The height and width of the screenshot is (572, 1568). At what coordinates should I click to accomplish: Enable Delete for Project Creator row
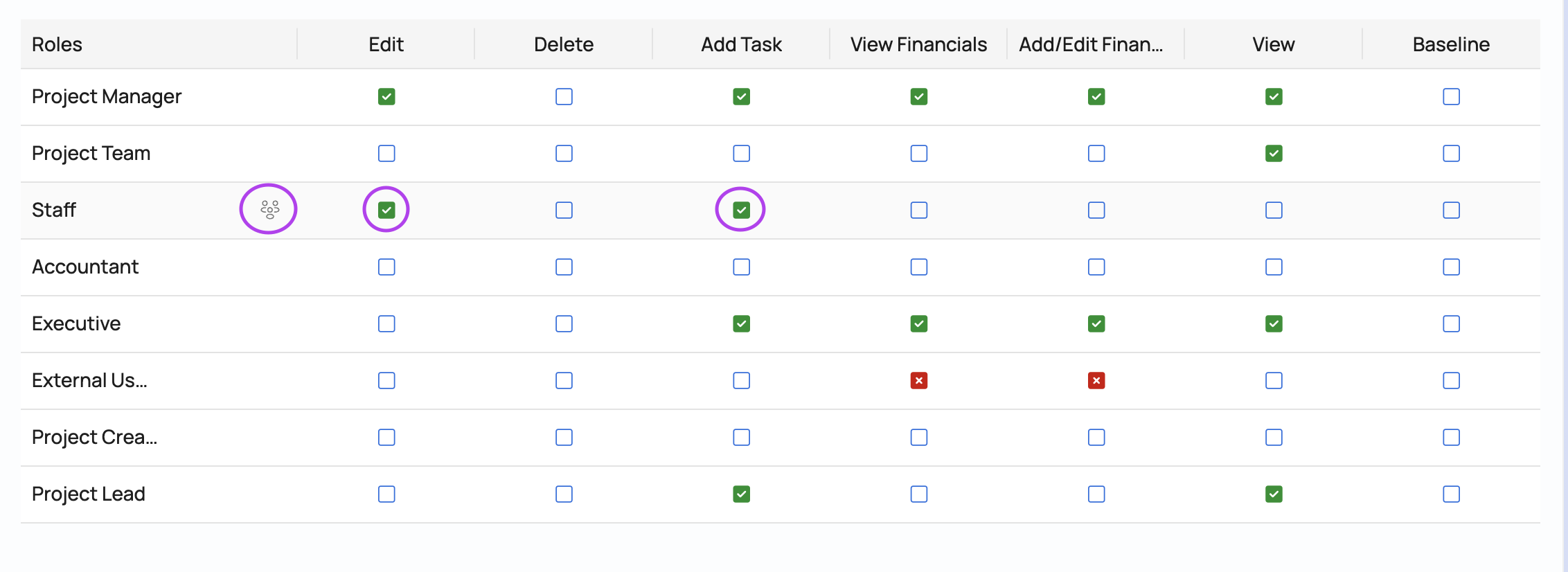tap(564, 437)
